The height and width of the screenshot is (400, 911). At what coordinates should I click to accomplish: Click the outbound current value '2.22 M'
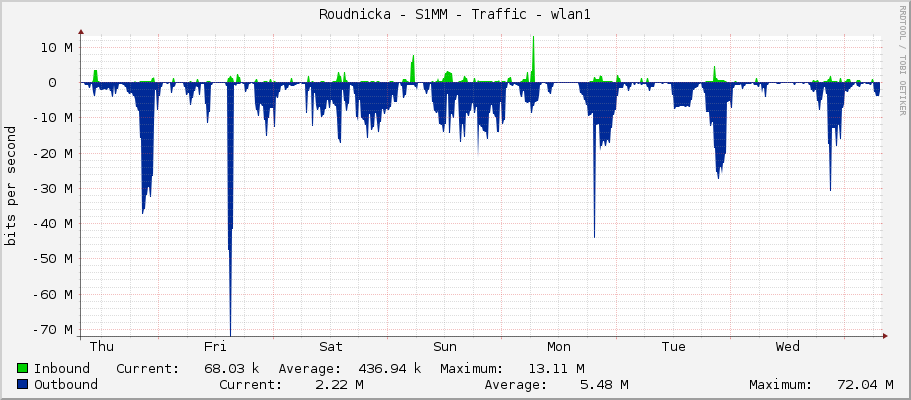[x=340, y=384]
